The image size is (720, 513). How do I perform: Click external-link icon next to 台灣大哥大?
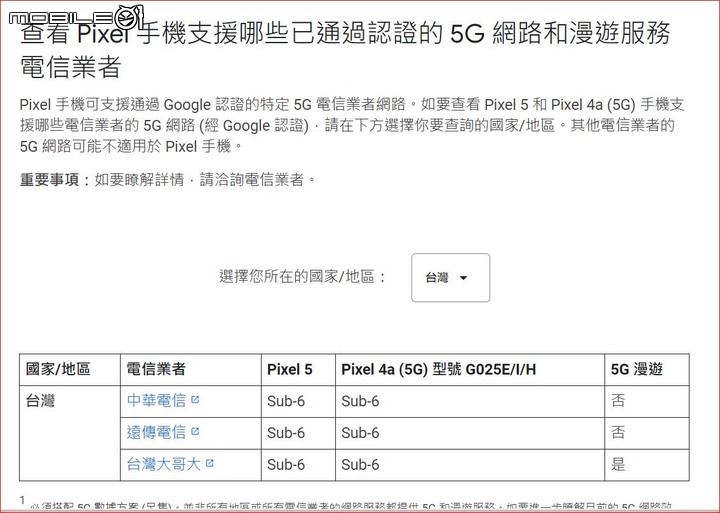pos(210,463)
